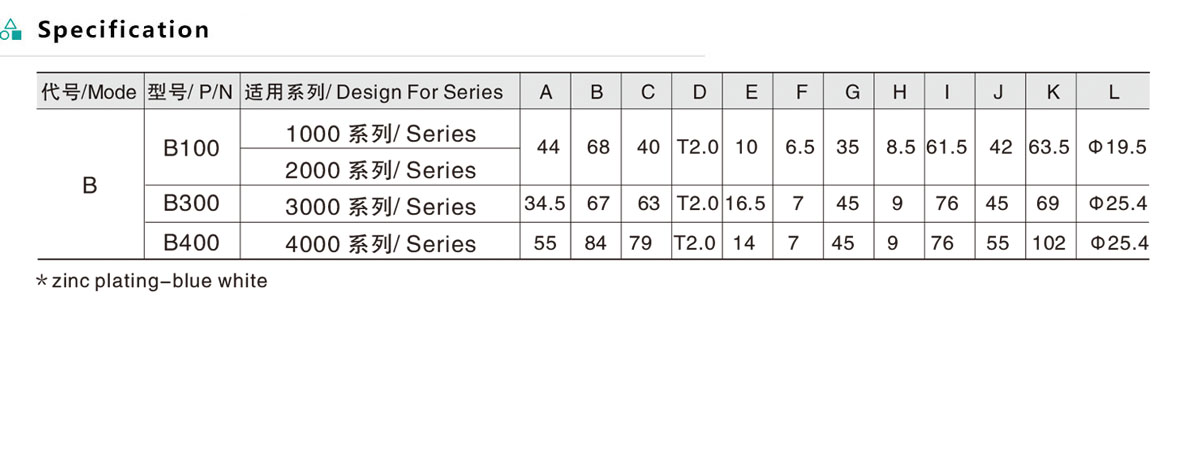The image size is (1187, 462).
Task: Click the Specification heading text
Action: (123, 30)
